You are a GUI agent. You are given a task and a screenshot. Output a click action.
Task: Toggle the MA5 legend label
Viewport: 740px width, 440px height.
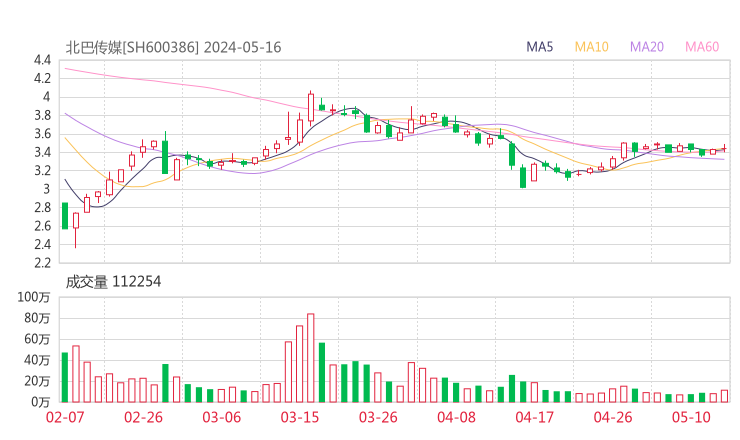click(x=539, y=47)
